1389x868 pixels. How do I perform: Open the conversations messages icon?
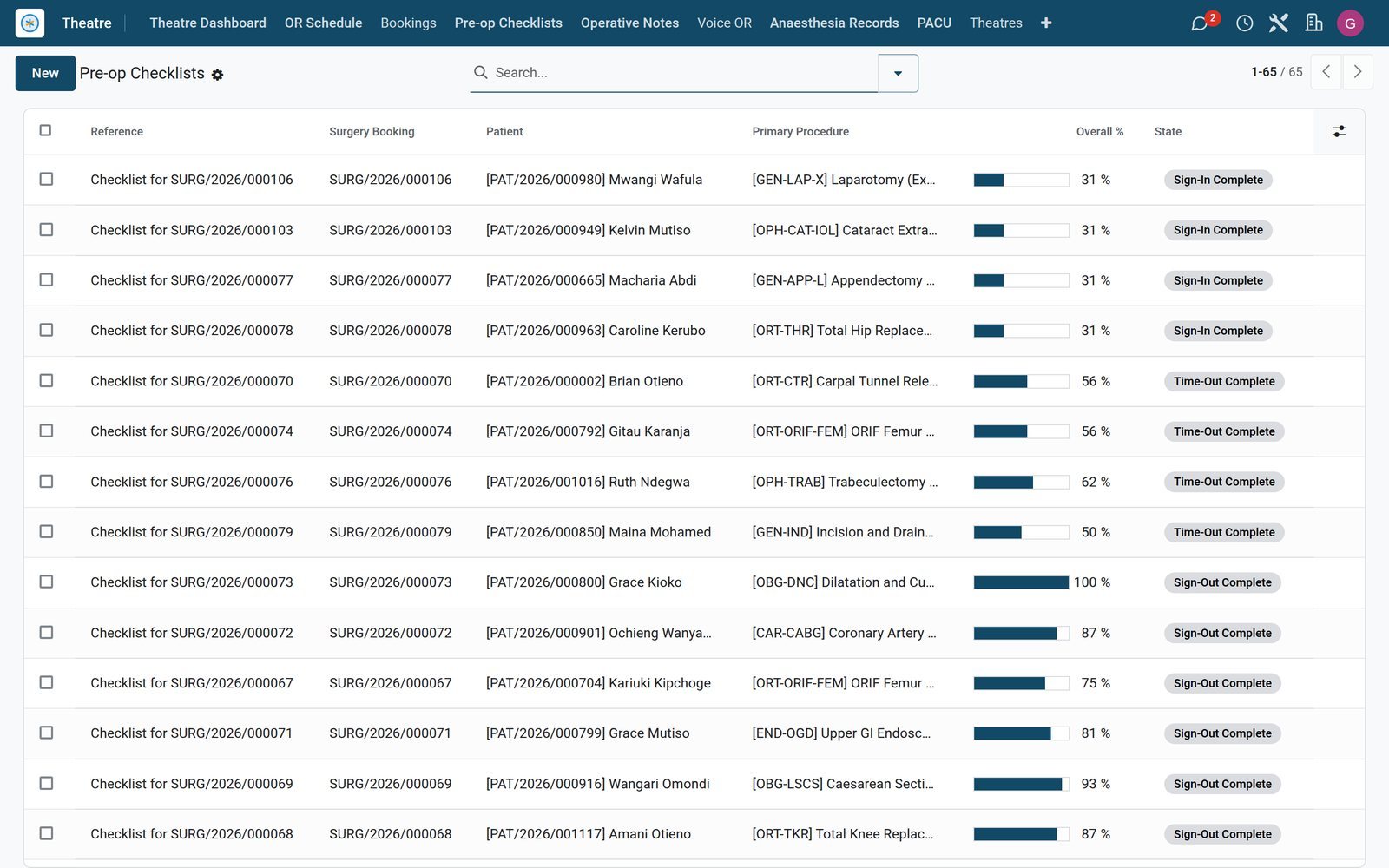click(x=1200, y=23)
